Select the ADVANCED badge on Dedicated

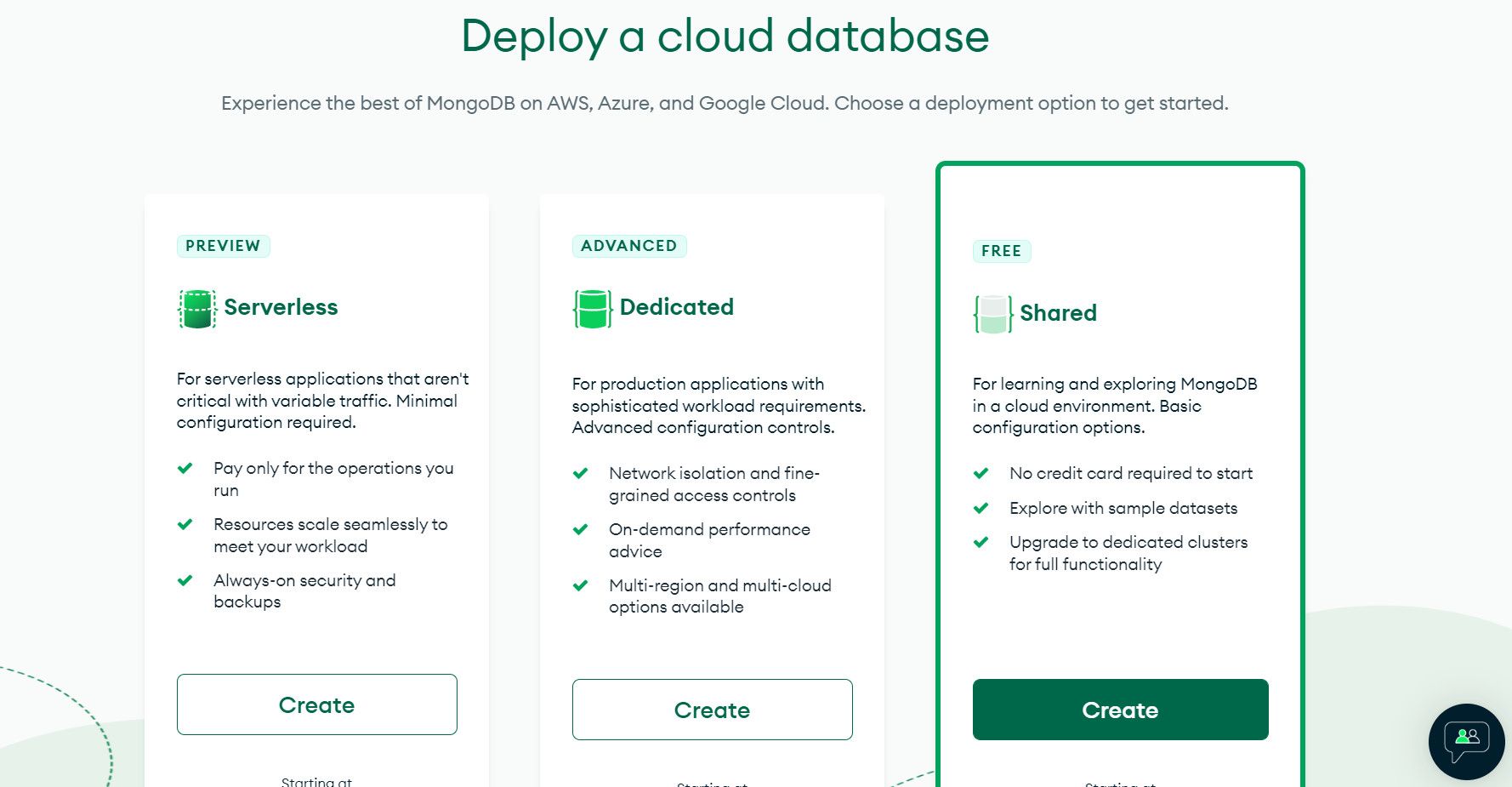(x=629, y=246)
